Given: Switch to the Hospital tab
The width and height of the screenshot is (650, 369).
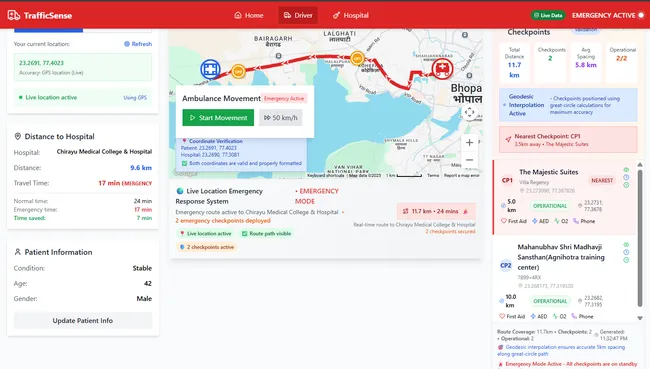Looking at the screenshot, I should tap(351, 15).
